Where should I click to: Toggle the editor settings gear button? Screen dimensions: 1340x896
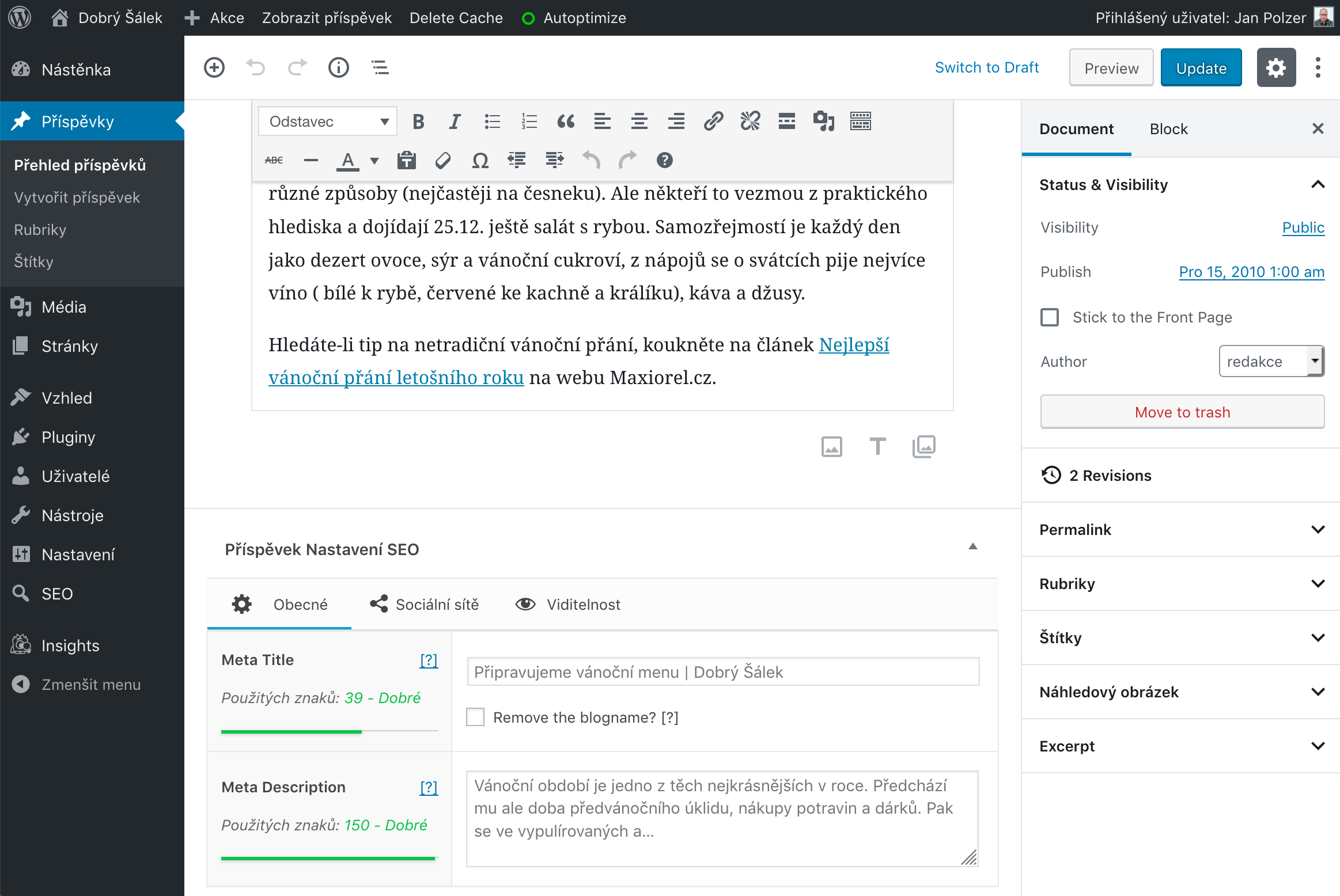pyautogui.click(x=1276, y=68)
